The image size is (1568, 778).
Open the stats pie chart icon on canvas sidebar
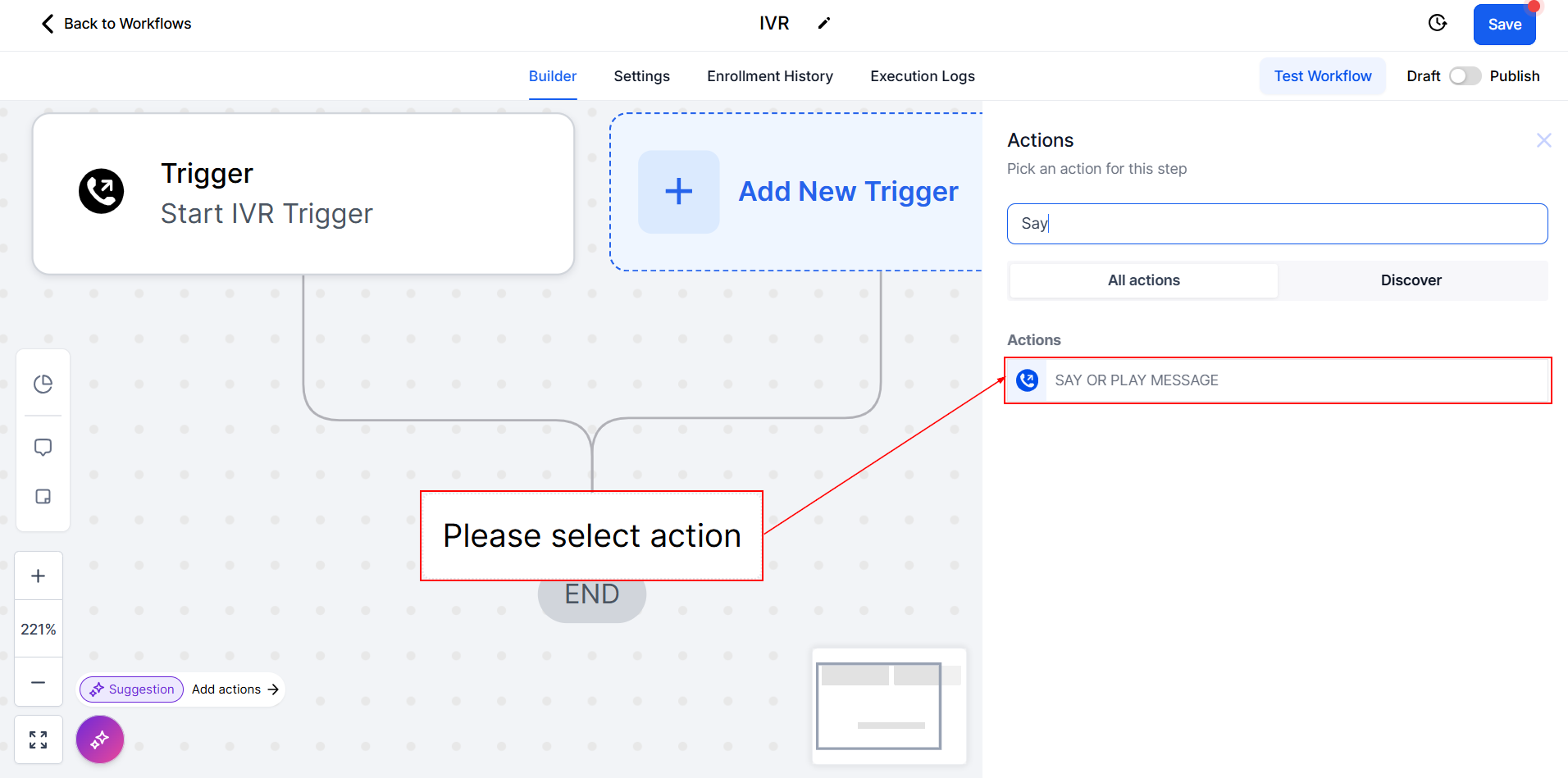(x=43, y=384)
